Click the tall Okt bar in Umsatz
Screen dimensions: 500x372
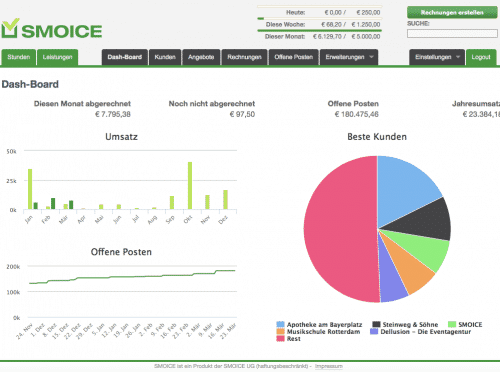tap(190, 186)
